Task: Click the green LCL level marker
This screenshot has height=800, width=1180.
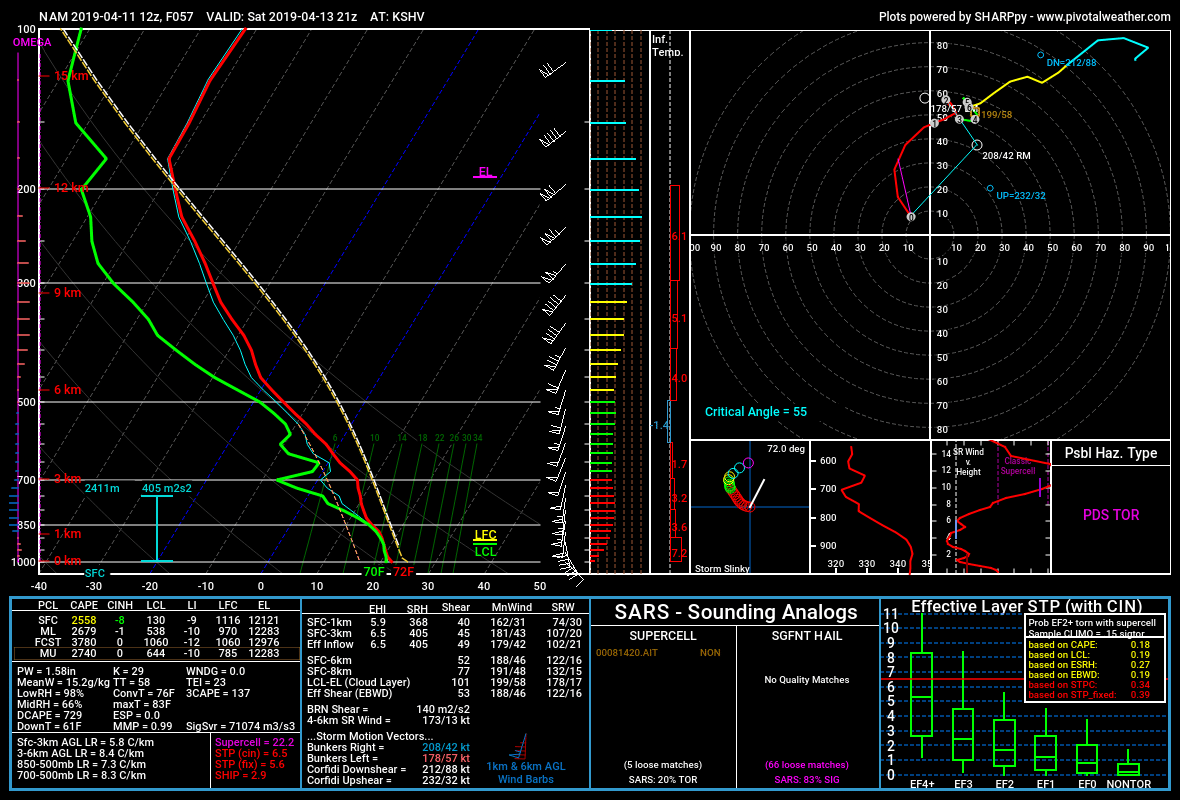Action: (485, 551)
